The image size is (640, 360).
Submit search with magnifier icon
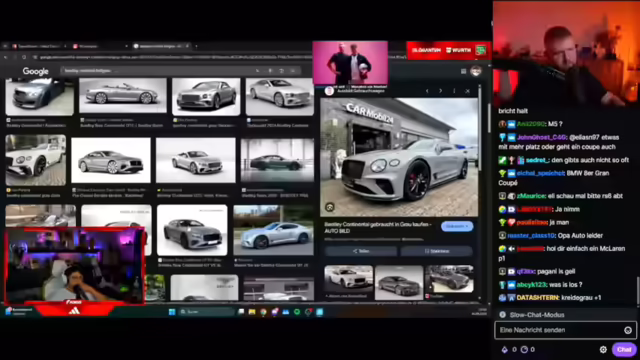tap(293, 71)
